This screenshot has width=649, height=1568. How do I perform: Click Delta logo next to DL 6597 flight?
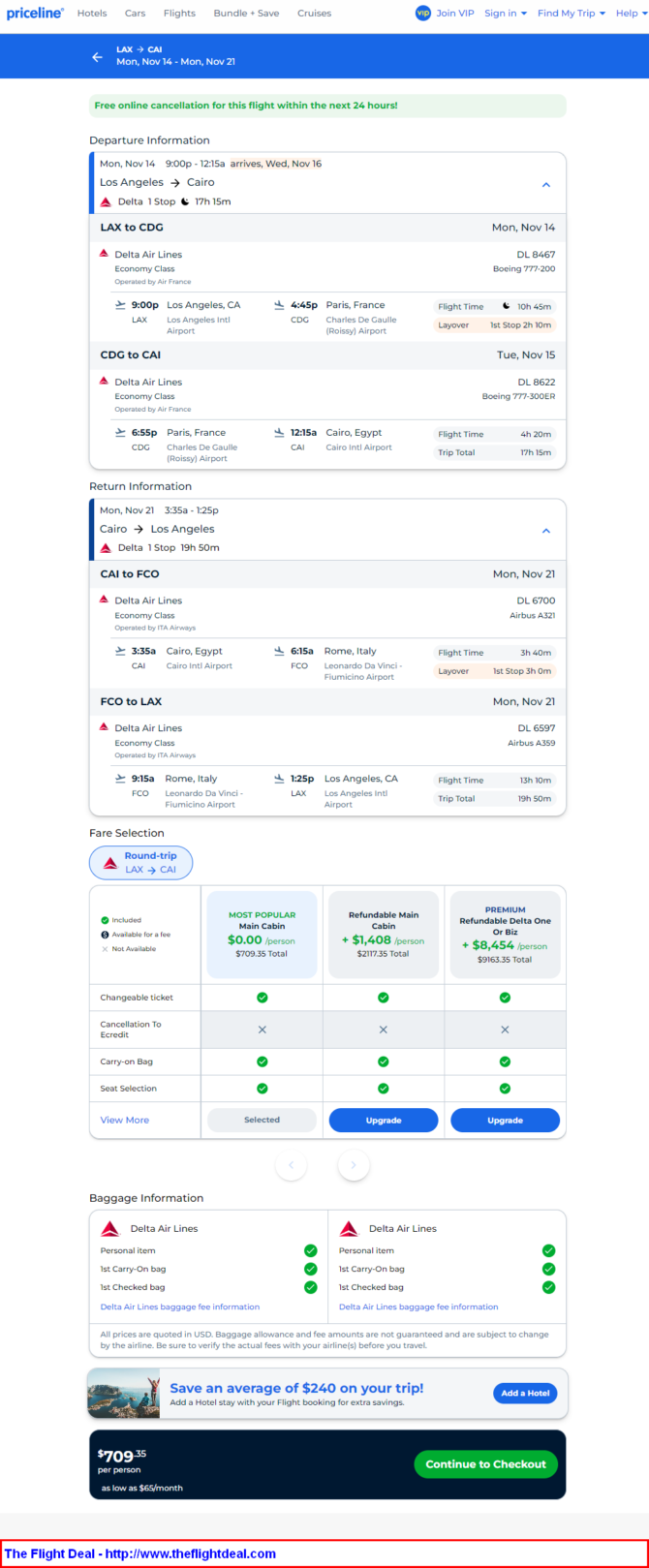point(104,726)
